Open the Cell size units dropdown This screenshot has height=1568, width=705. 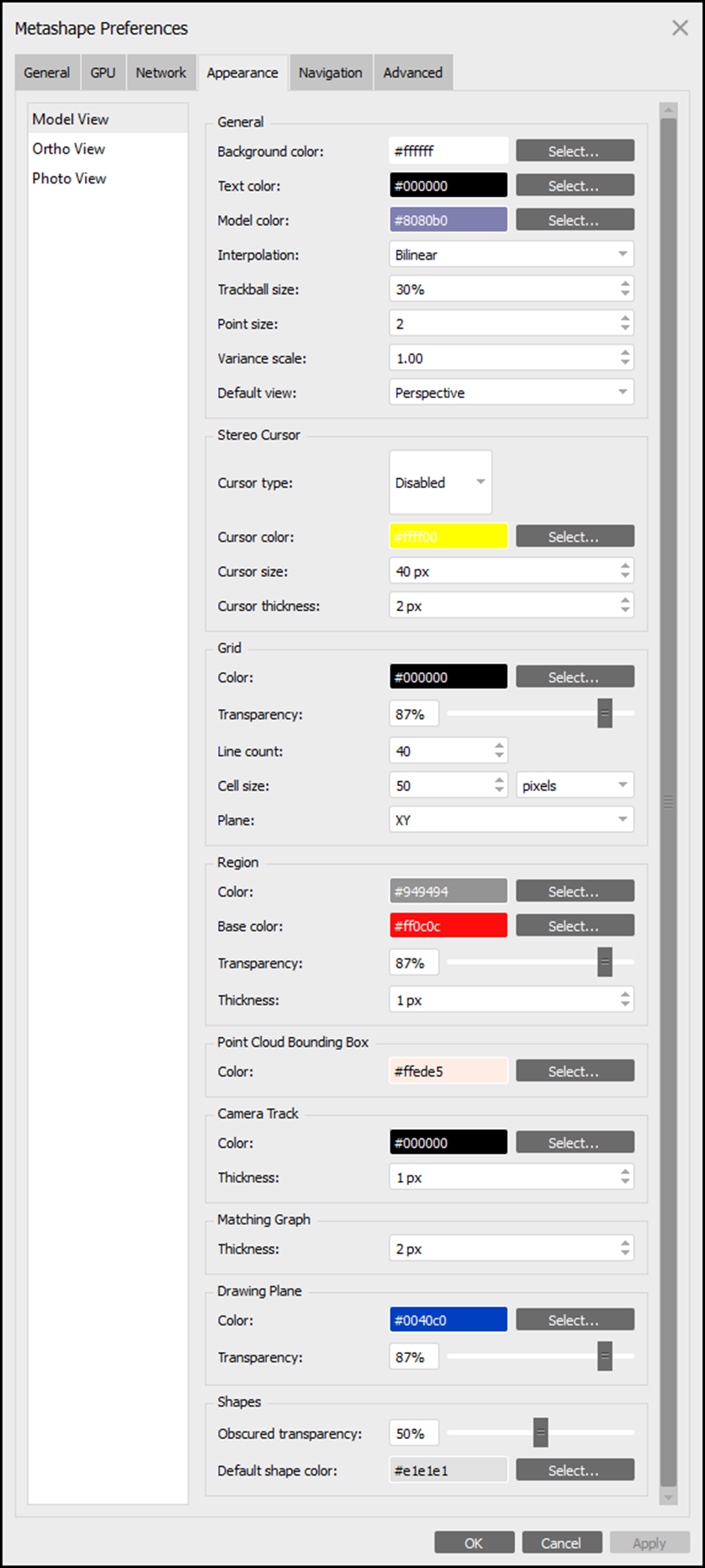tap(575, 785)
